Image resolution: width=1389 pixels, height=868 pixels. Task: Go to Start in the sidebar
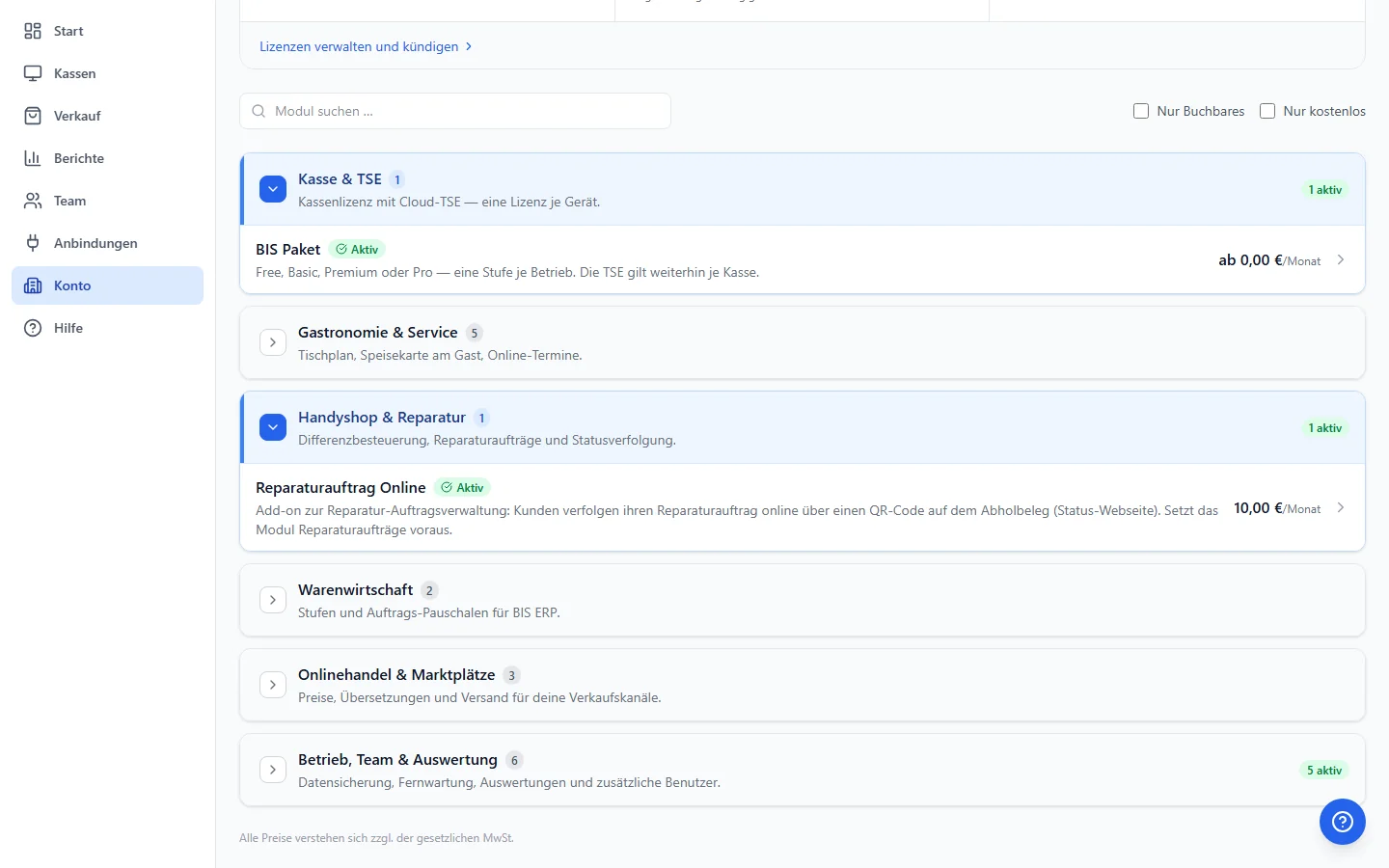(x=107, y=31)
